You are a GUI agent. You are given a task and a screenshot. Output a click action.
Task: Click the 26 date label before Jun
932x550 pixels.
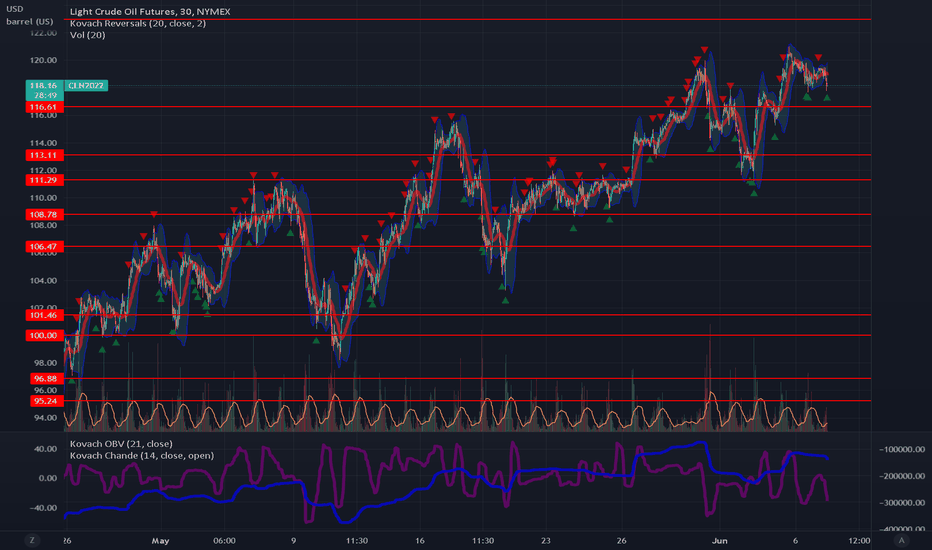coord(621,540)
